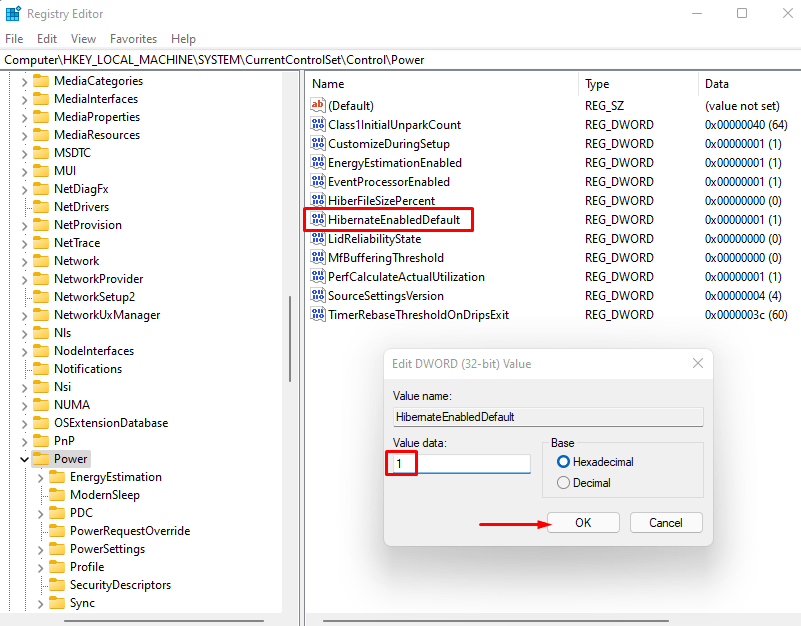Click the 0x00000040 (64) data cell
801x626 pixels.
746,125
